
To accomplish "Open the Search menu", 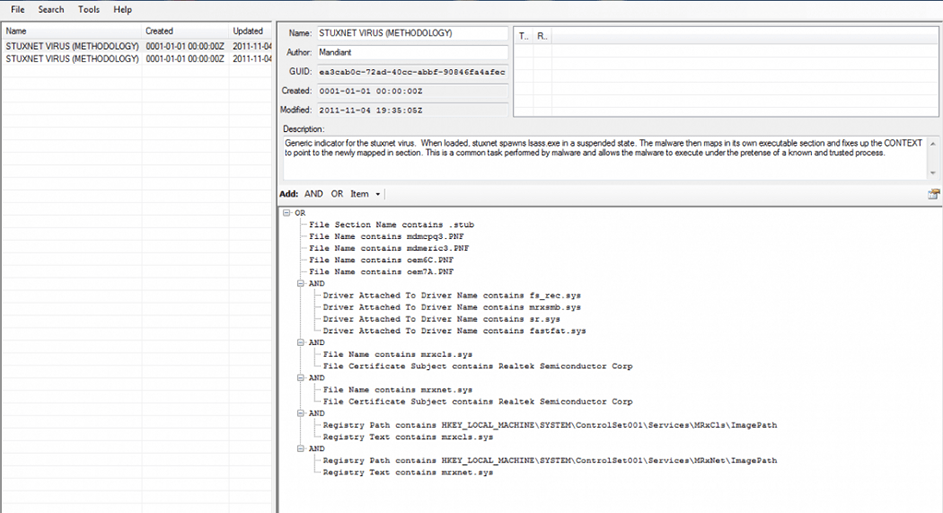I will 51,9.
